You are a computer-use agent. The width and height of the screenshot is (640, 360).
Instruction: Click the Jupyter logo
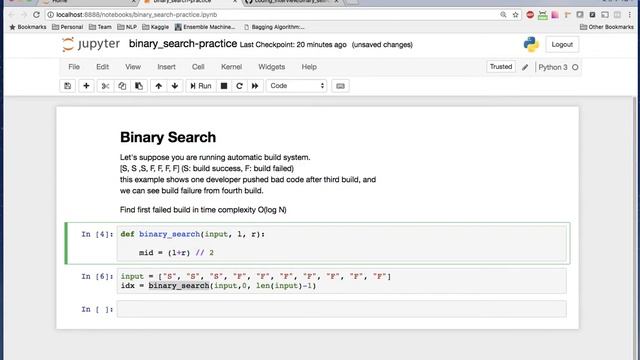pos(91,44)
